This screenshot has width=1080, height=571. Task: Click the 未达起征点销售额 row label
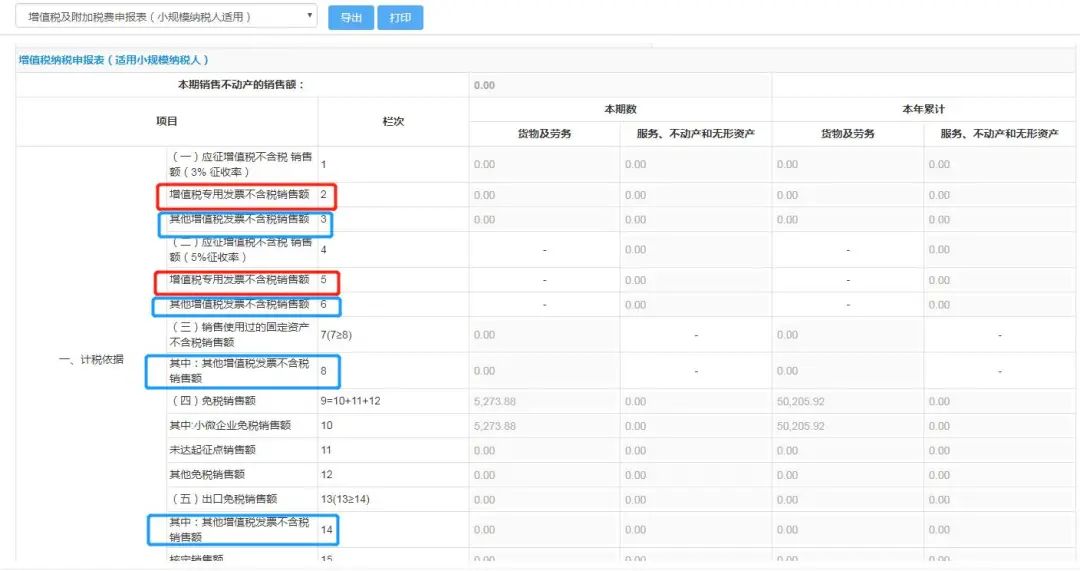coord(212,450)
